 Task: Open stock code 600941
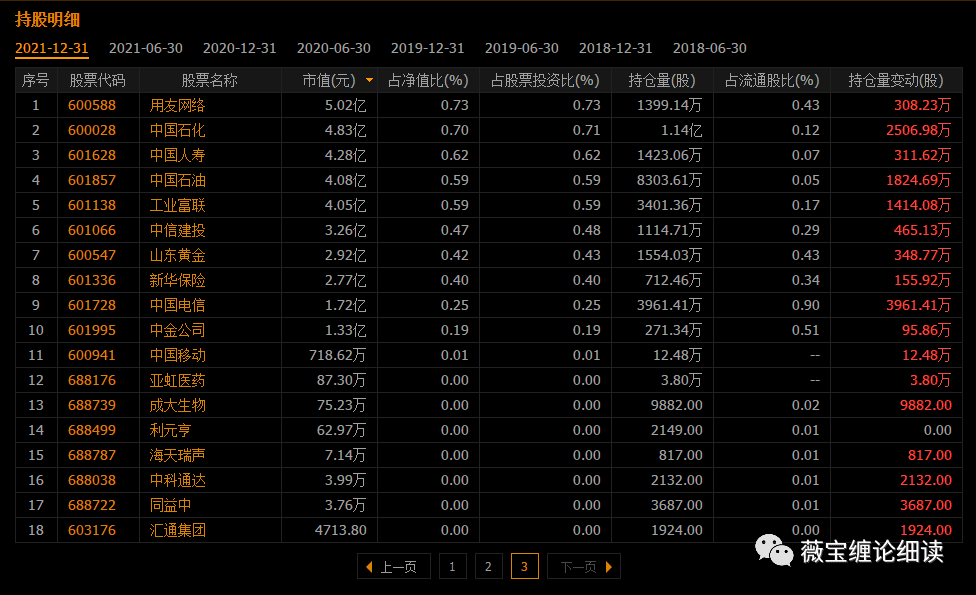point(92,355)
